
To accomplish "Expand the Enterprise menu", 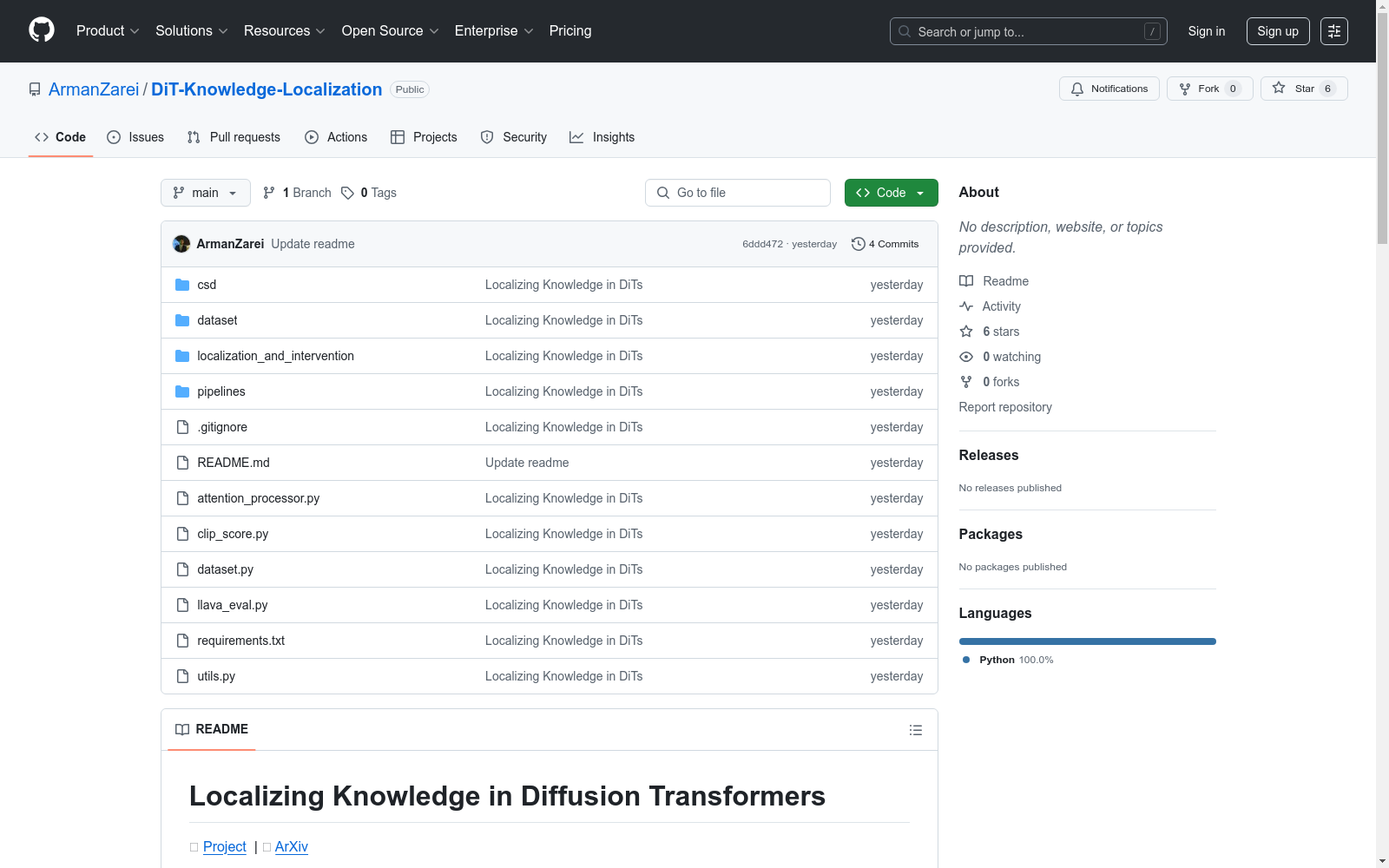I will pos(494,31).
